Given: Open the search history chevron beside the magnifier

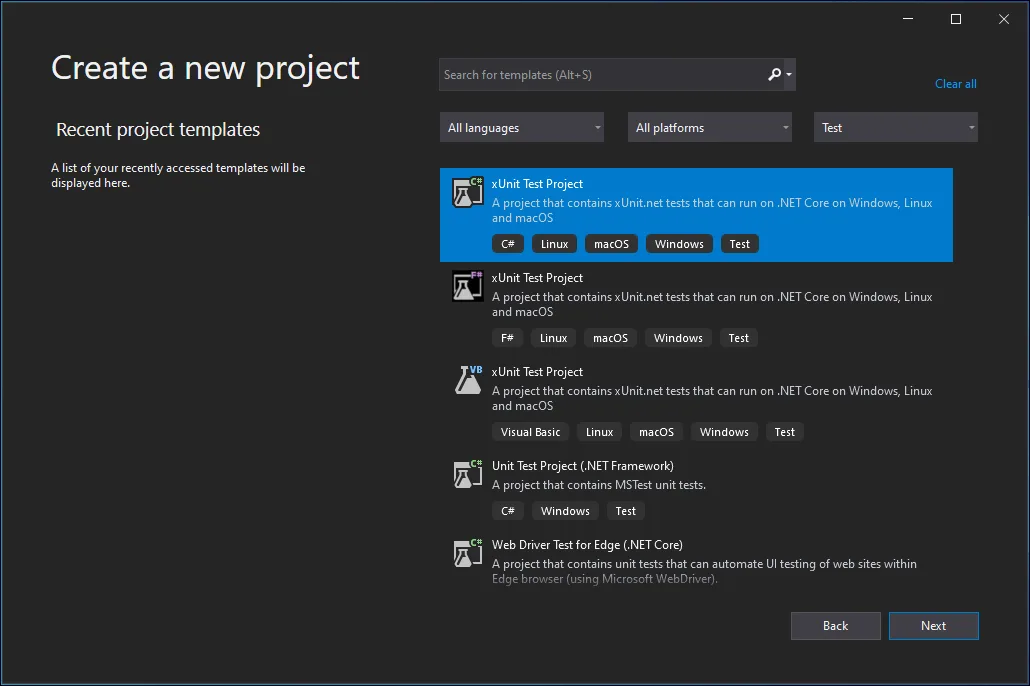Looking at the screenshot, I should 789,74.
